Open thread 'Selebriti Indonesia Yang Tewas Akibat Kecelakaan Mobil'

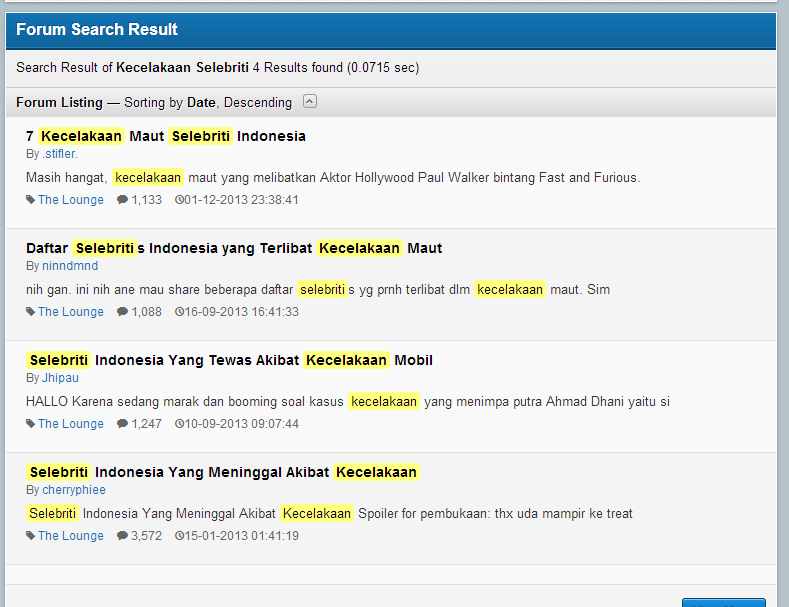(x=229, y=360)
